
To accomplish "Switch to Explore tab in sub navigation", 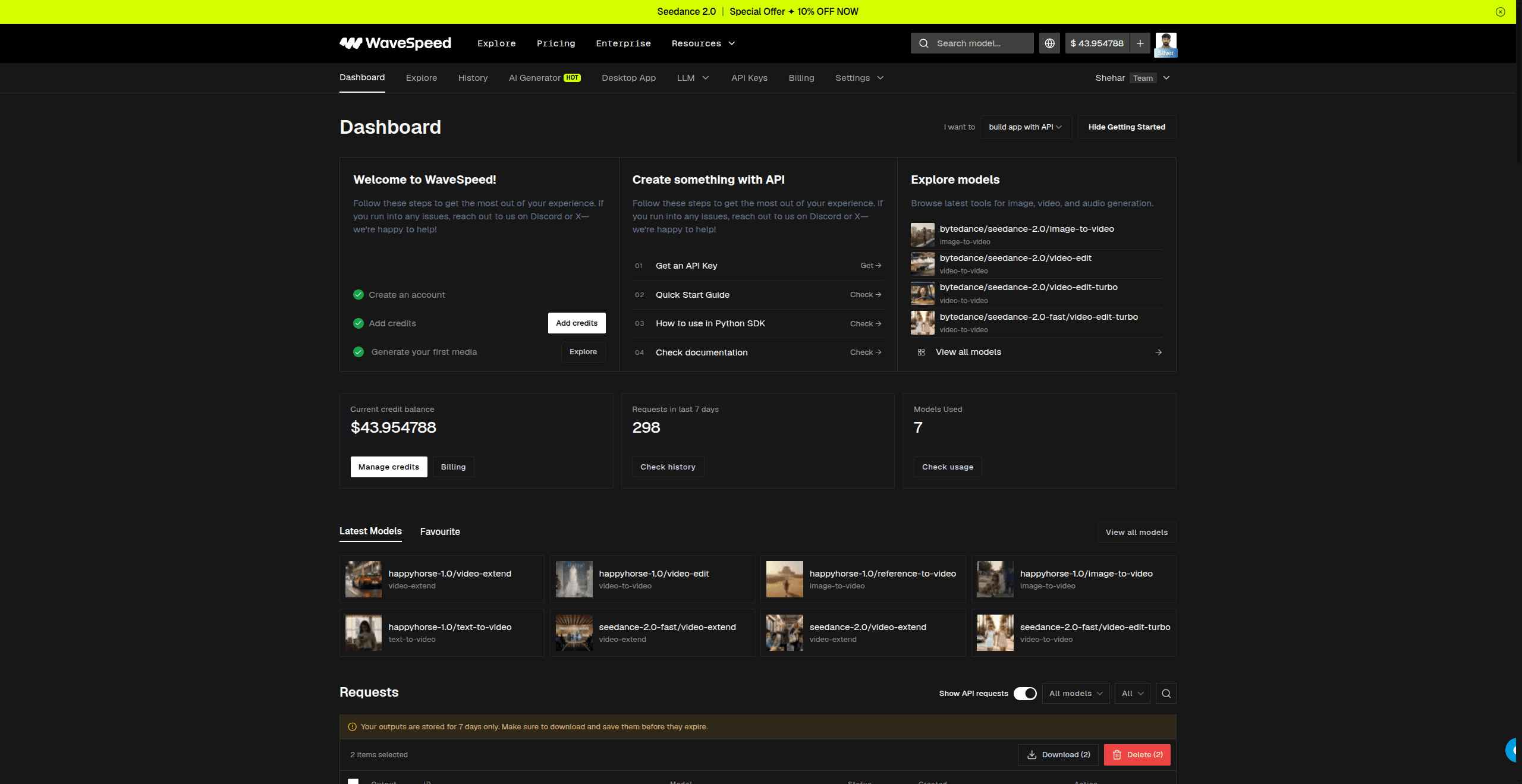I will pyautogui.click(x=422, y=78).
